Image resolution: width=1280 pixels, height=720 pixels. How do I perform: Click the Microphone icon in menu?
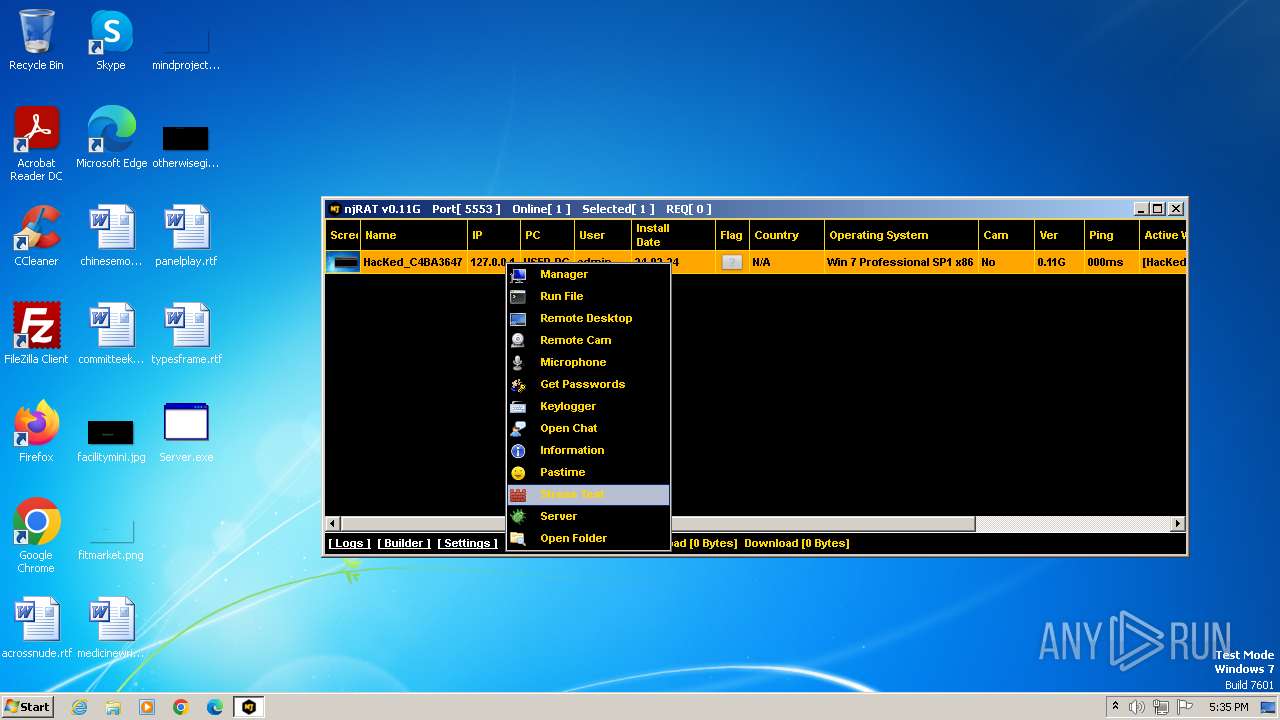(518, 363)
